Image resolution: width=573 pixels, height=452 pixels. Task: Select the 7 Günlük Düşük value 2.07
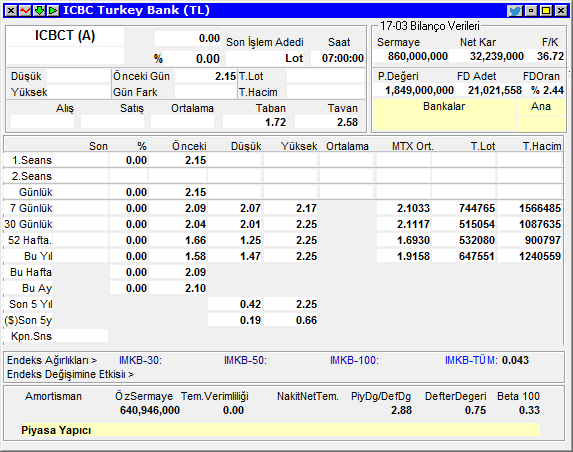(x=250, y=208)
